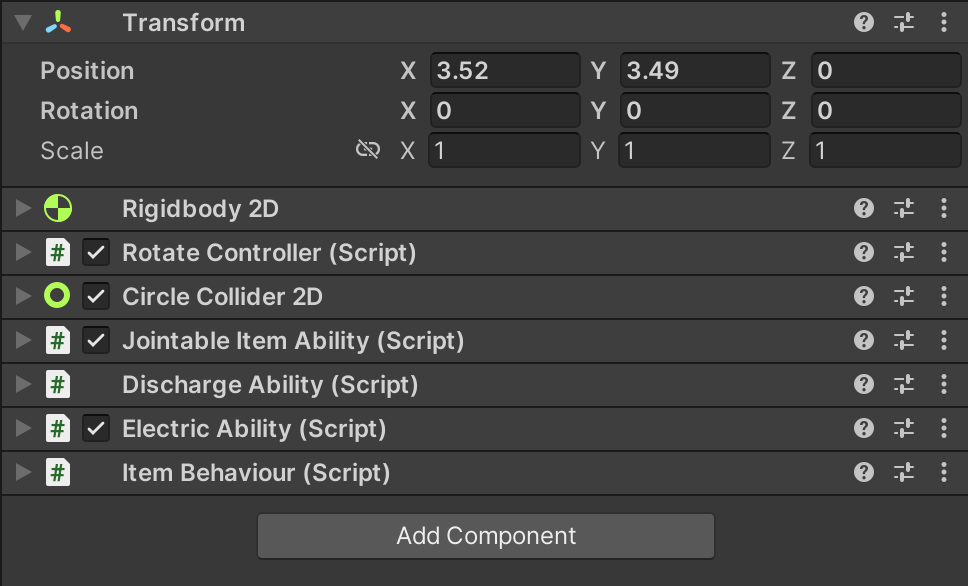Open the Transform component's three-dot context menu
This screenshot has width=968, height=586.
[x=944, y=22]
